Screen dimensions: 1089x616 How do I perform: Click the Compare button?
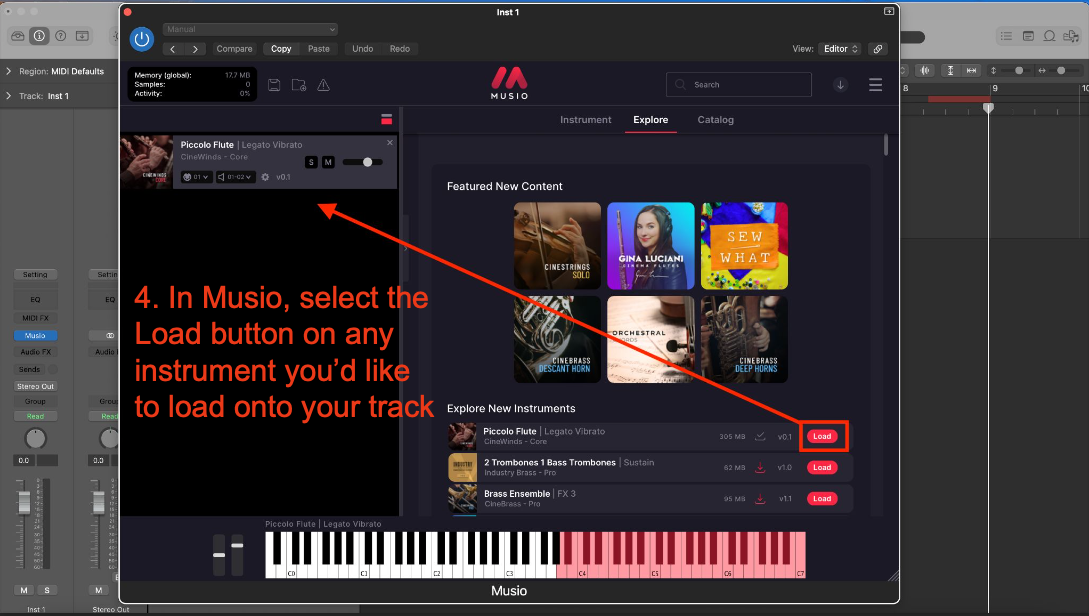click(x=234, y=49)
